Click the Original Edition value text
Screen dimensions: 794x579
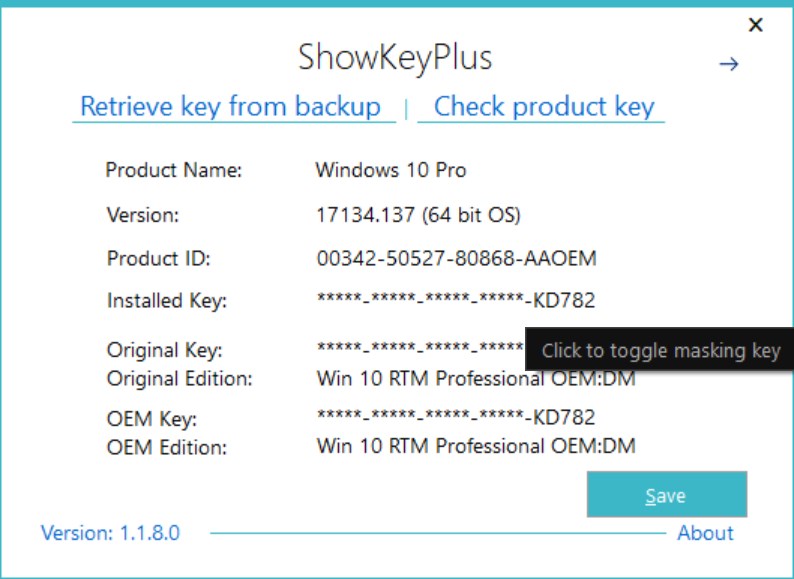pos(476,378)
